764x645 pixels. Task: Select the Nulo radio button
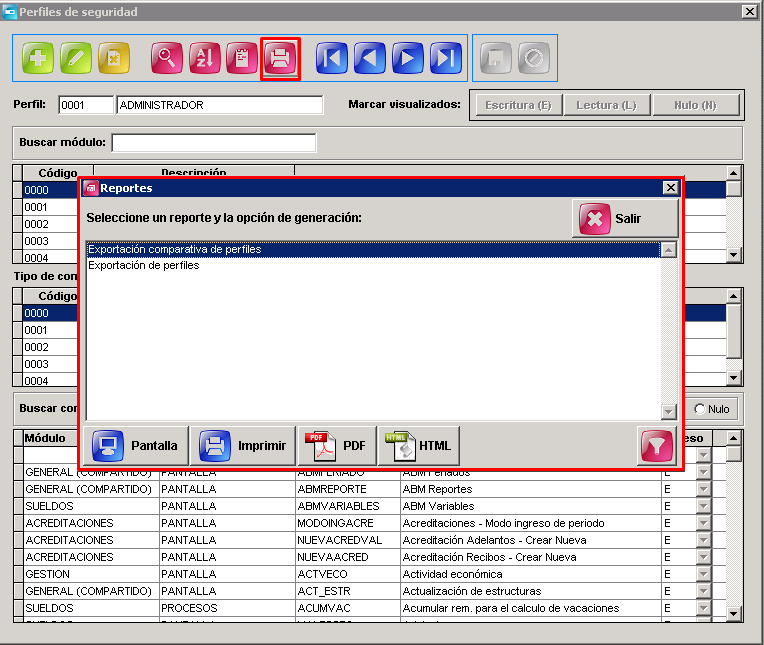[700, 409]
